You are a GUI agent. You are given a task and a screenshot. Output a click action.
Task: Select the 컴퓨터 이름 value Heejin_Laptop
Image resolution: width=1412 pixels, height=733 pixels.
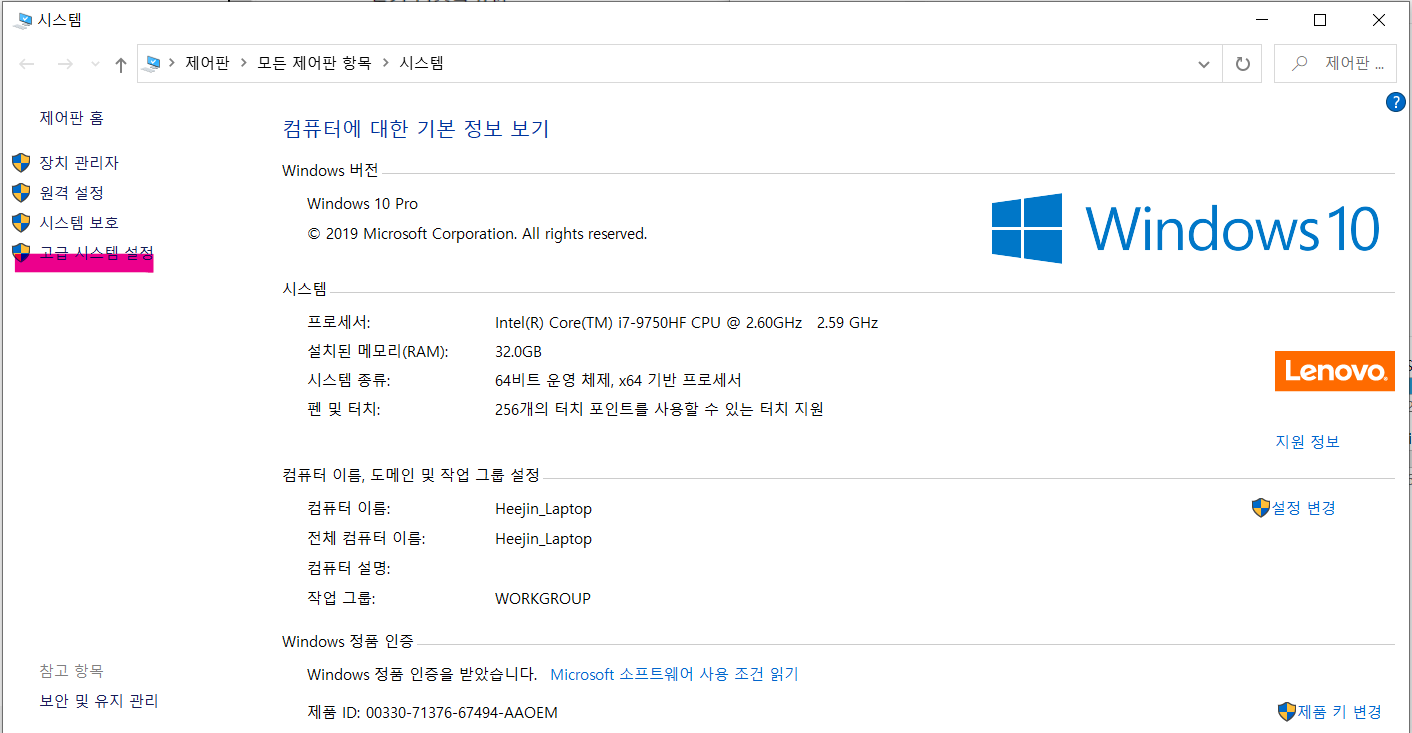pos(543,509)
